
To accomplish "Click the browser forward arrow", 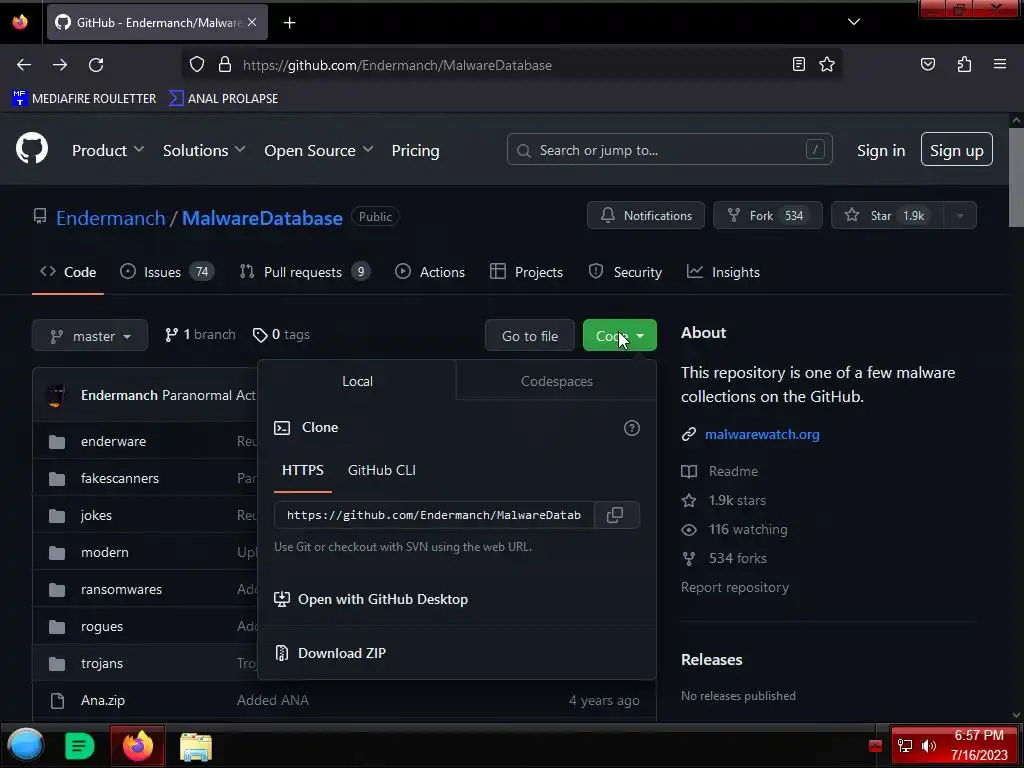I will pos(60,65).
